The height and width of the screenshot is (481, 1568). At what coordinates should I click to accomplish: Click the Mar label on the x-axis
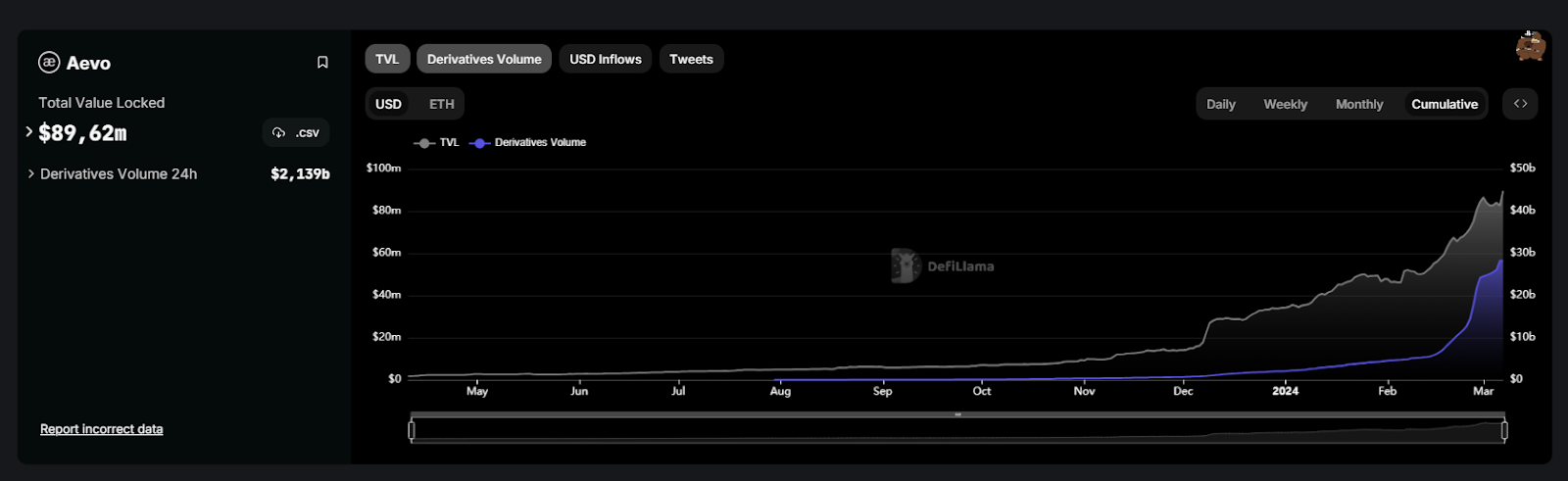click(1484, 391)
